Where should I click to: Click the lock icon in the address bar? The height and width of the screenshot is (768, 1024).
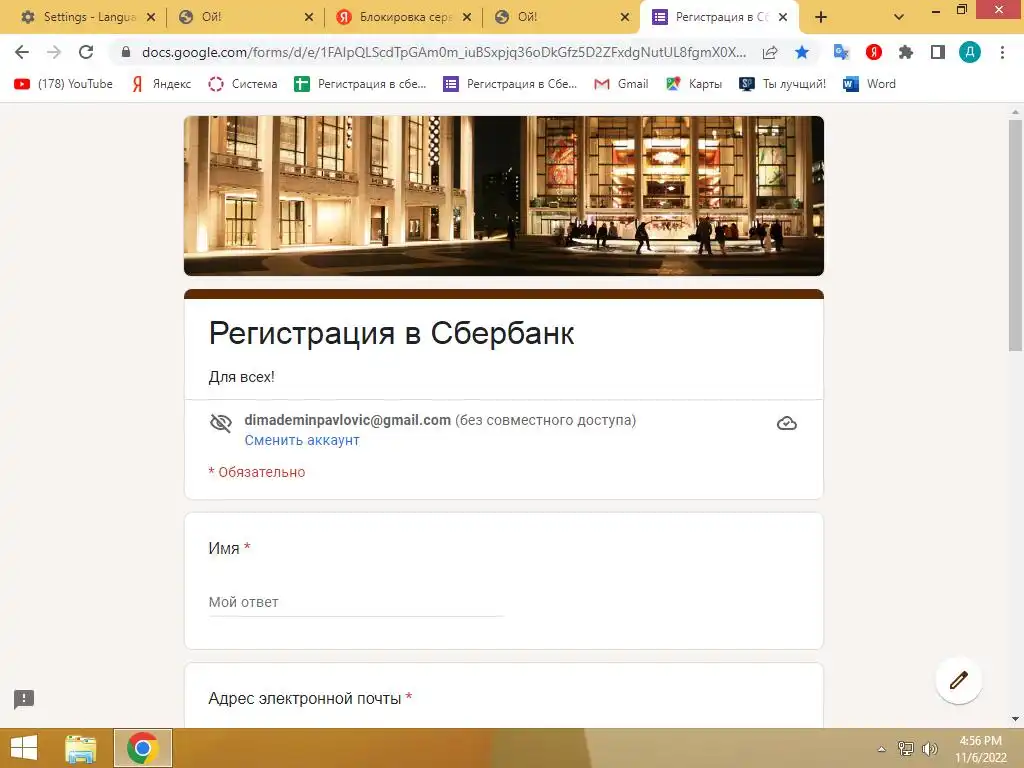click(126, 52)
